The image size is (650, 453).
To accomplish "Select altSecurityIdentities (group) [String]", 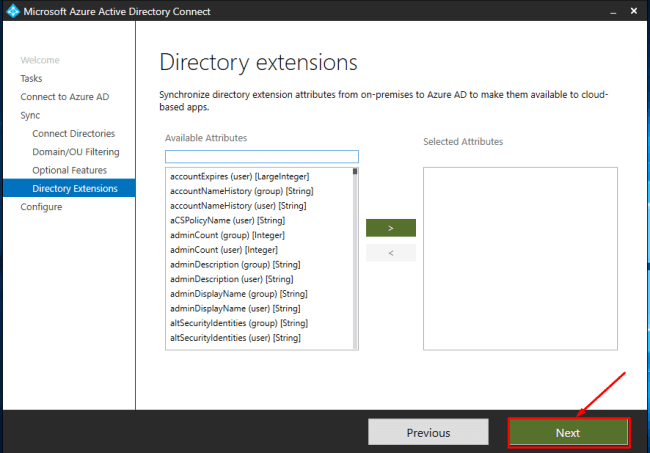I will click(x=239, y=323).
